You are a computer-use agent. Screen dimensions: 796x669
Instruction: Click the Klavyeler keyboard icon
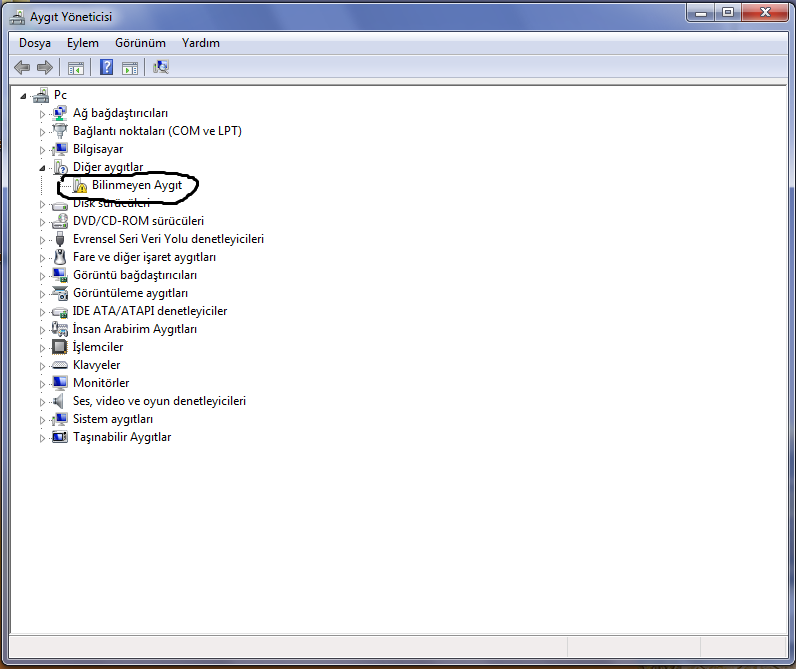point(60,365)
